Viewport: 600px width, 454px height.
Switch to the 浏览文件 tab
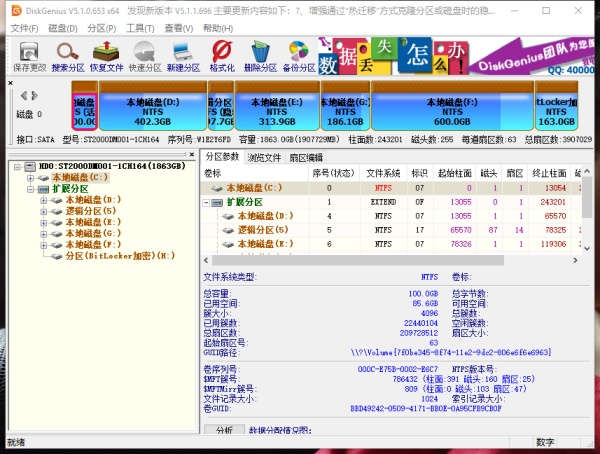264,157
